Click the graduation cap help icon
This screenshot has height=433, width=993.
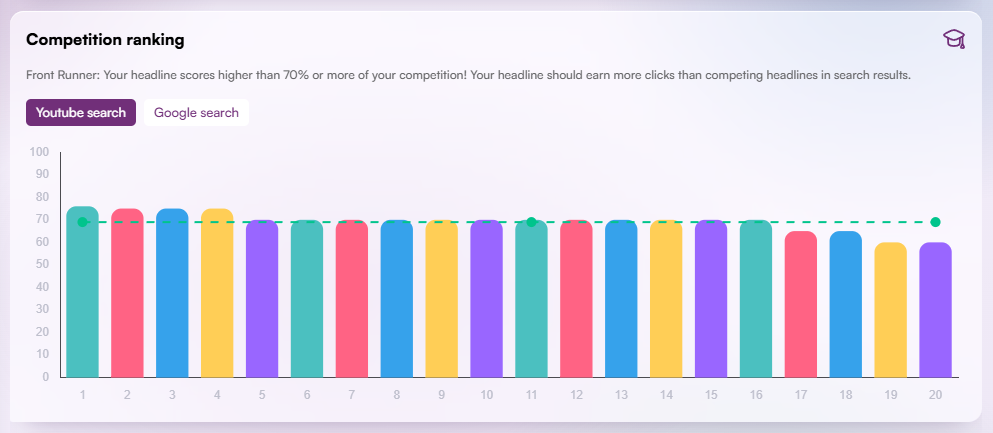(954, 39)
